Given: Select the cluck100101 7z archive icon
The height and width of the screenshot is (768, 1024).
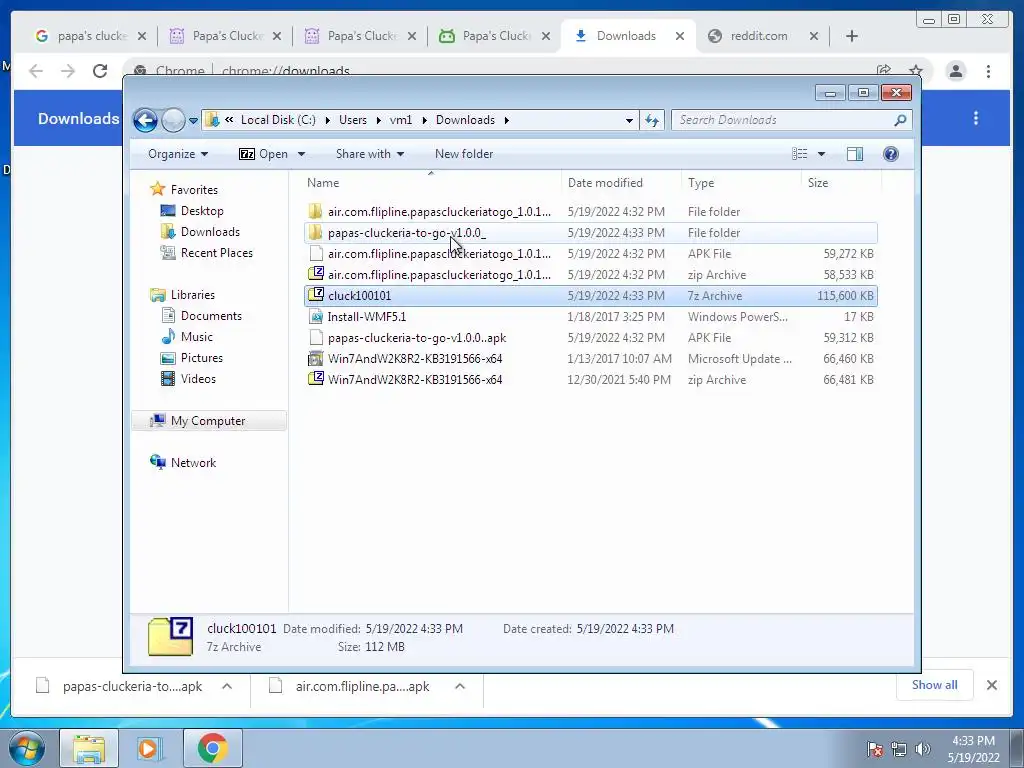Looking at the screenshot, I should [315, 295].
